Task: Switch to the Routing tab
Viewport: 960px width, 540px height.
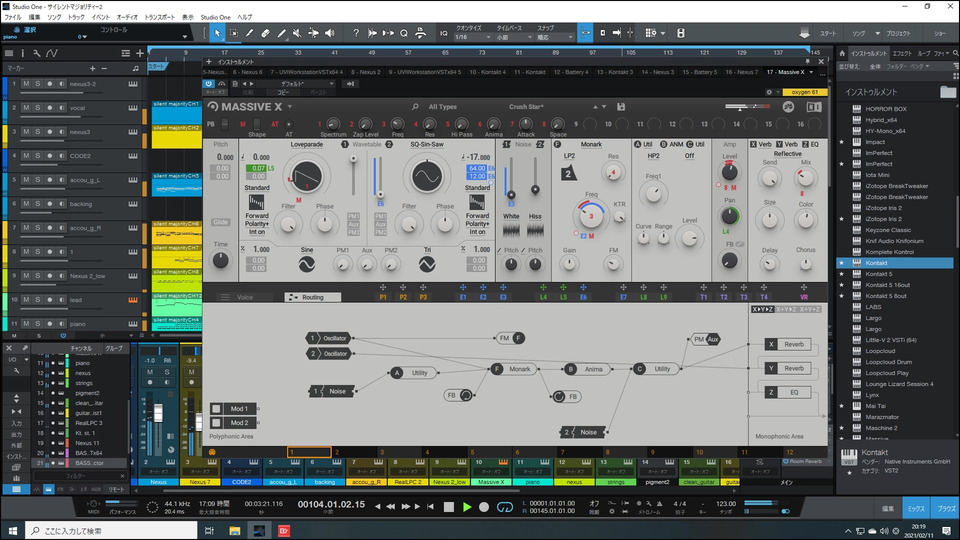Action: [312, 297]
